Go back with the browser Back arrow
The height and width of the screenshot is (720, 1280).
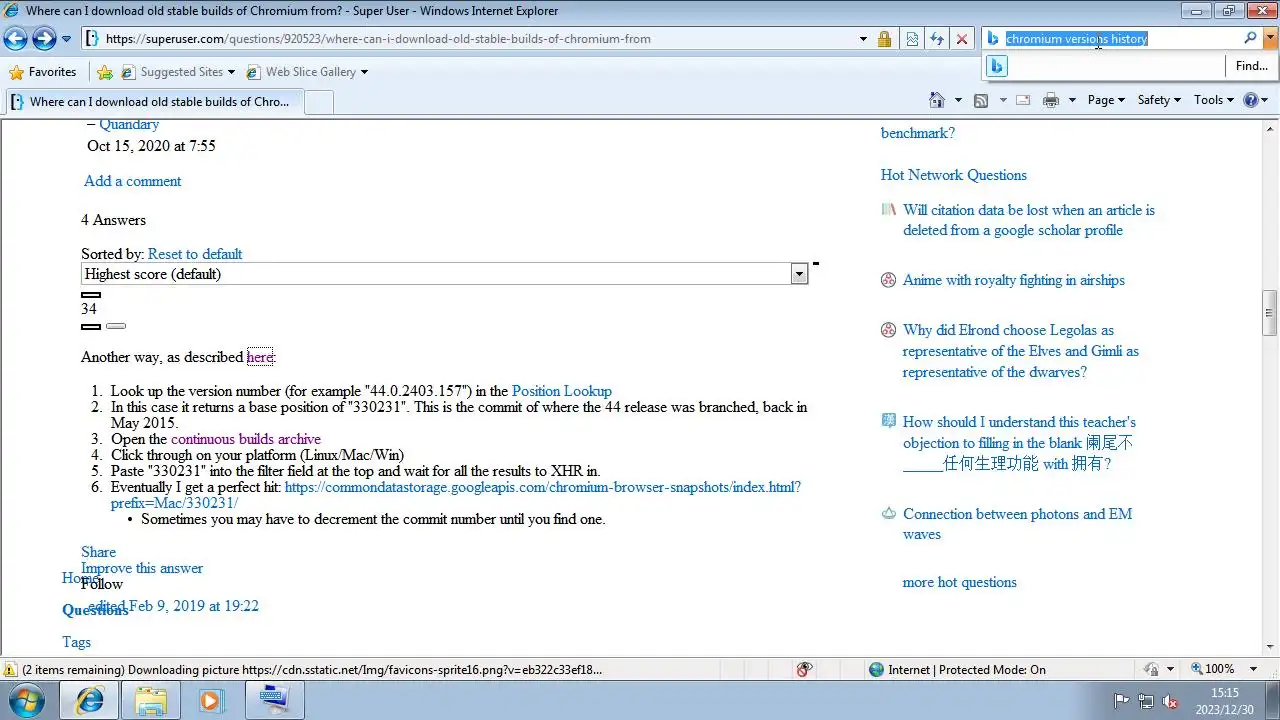pyautogui.click(x=15, y=39)
